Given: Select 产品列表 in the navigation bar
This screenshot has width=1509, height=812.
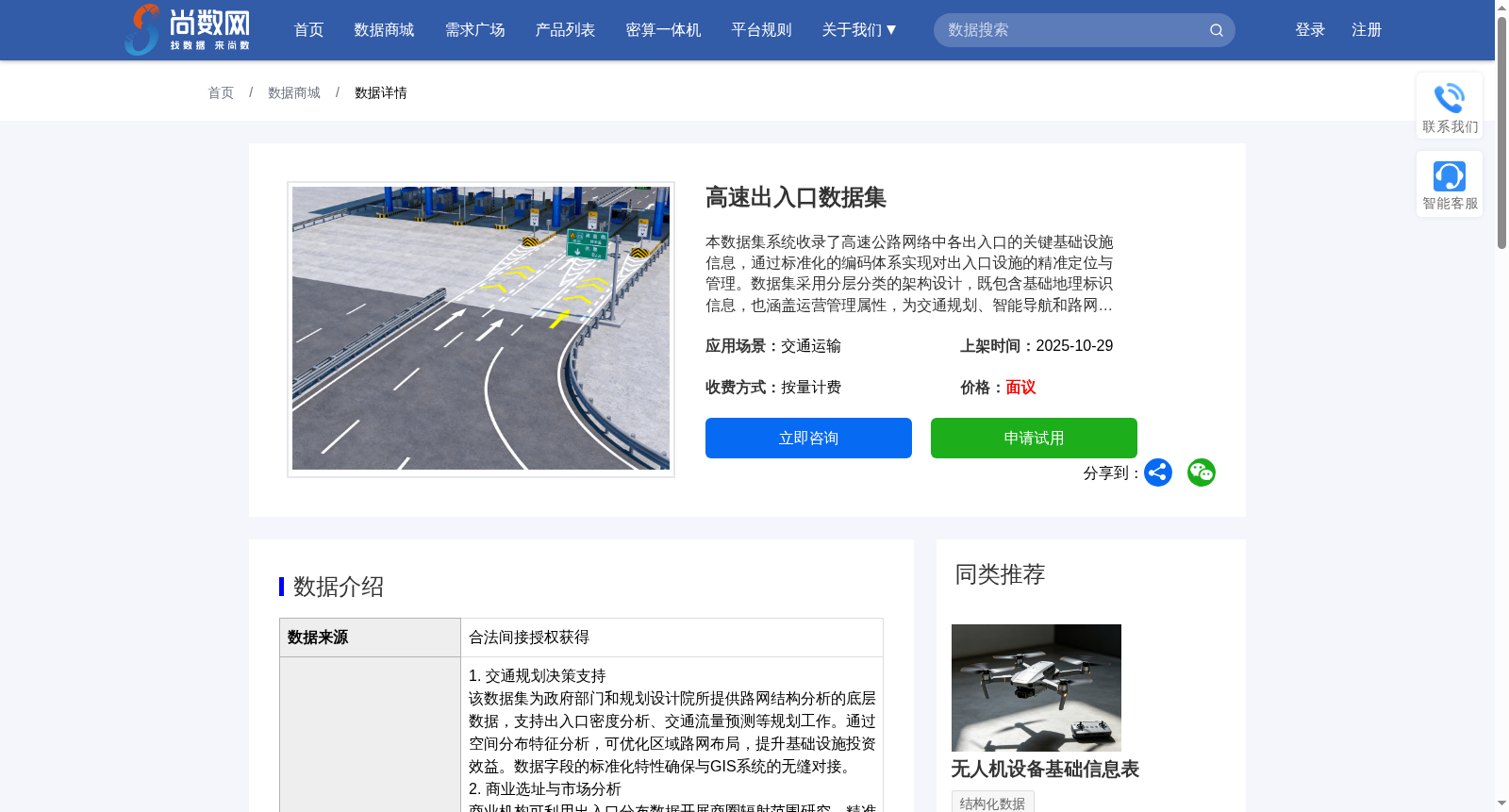Looking at the screenshot, I should (x=566, y=30).
